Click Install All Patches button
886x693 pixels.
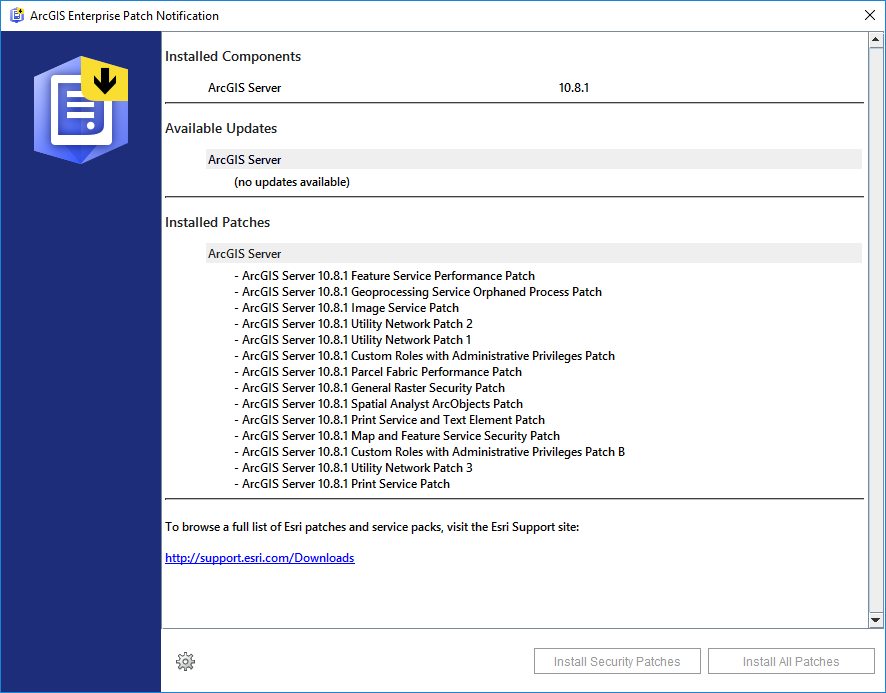[x=791, y=661]
